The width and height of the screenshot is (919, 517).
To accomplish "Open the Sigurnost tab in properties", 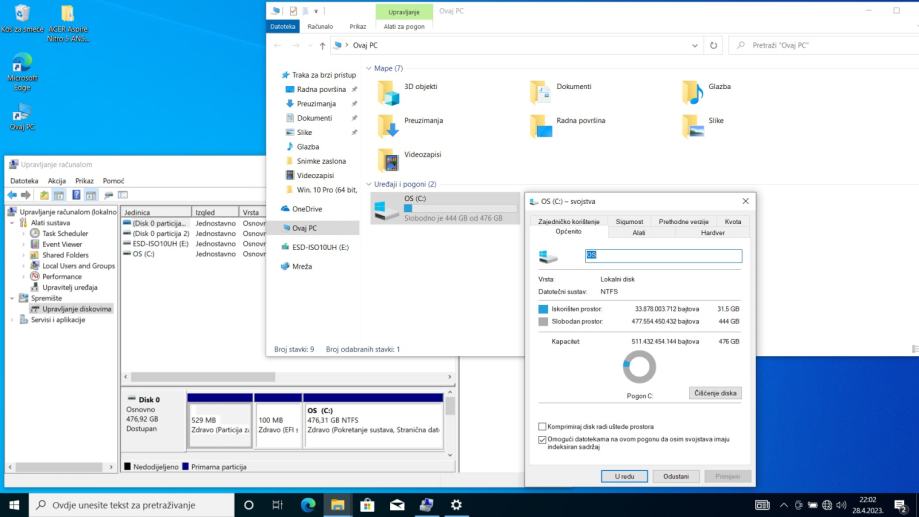I will tap(629, 222).
